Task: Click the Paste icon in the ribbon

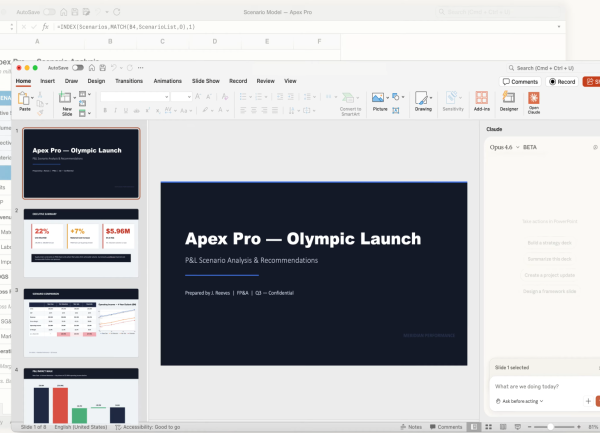Action: pos(23,98)
